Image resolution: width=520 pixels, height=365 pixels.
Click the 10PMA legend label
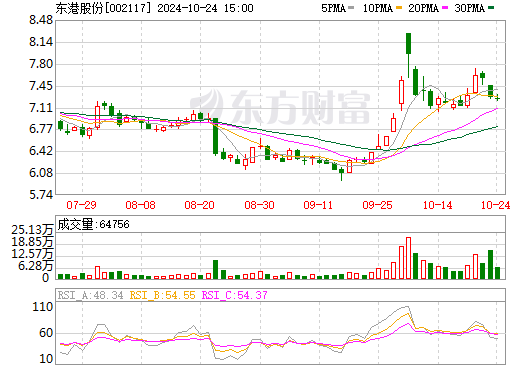pyautogui.click(x=378, y=8)
